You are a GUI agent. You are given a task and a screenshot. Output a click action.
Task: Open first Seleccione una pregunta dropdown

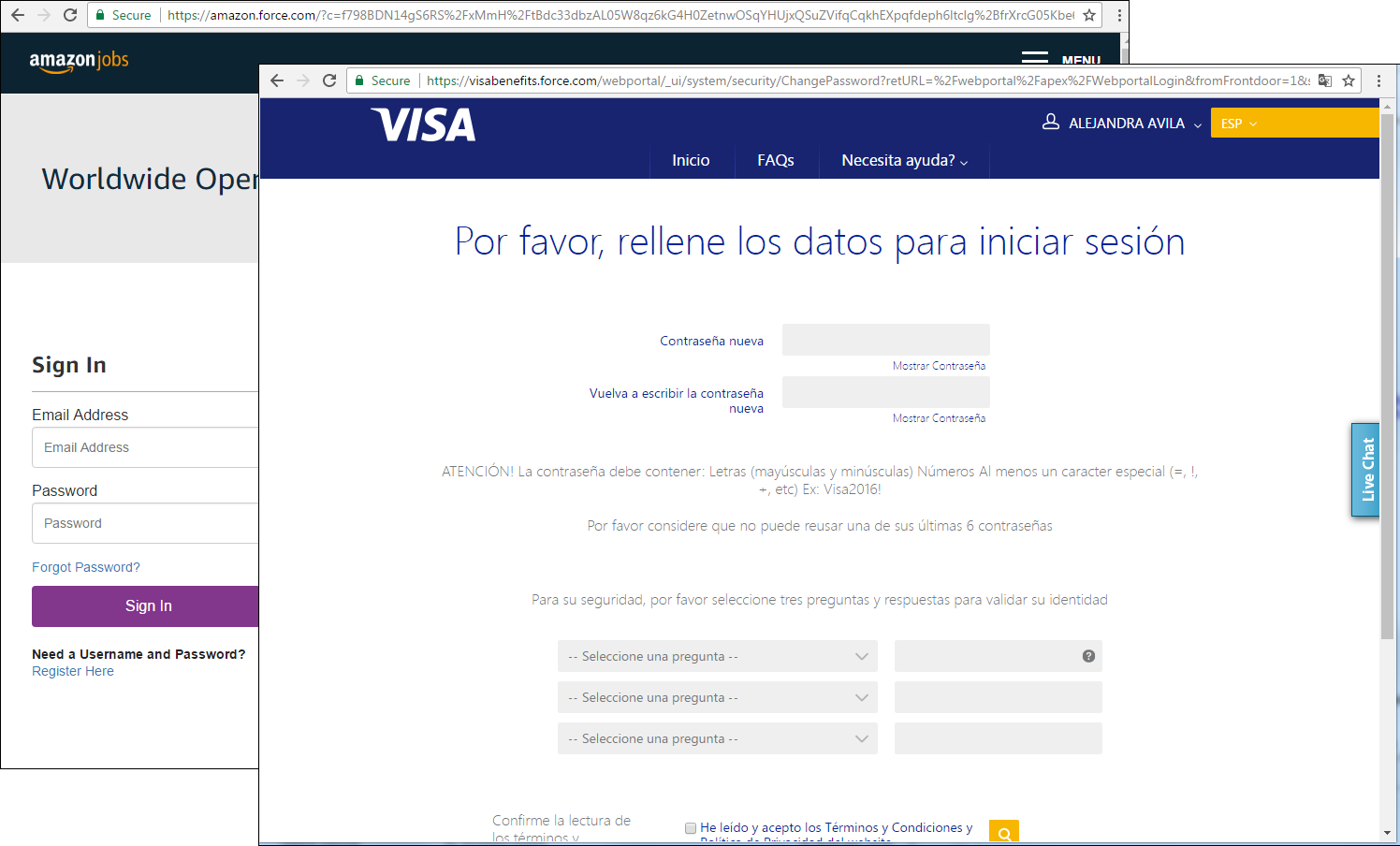(718, 656)
